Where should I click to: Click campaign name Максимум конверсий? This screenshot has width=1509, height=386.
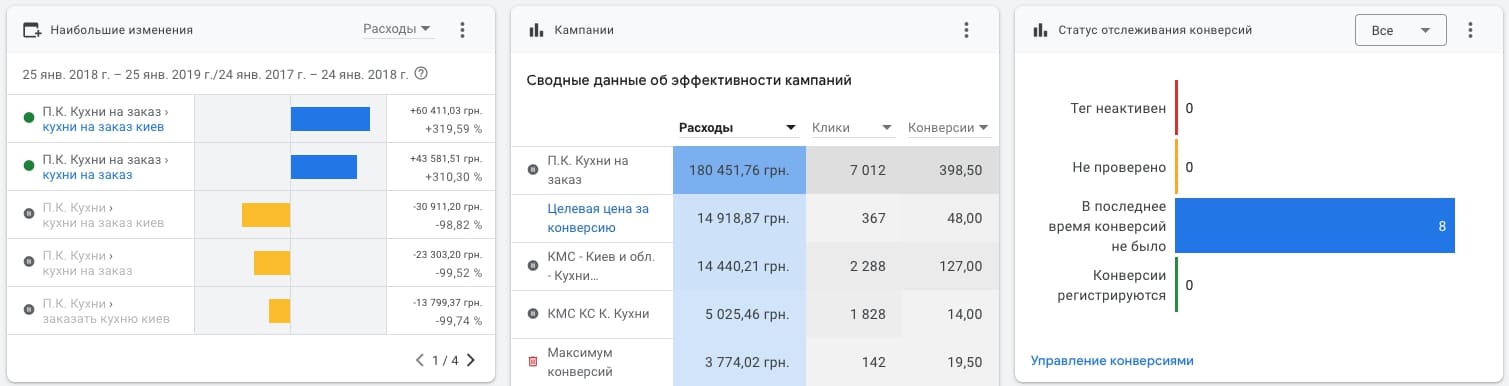[580, 362]
